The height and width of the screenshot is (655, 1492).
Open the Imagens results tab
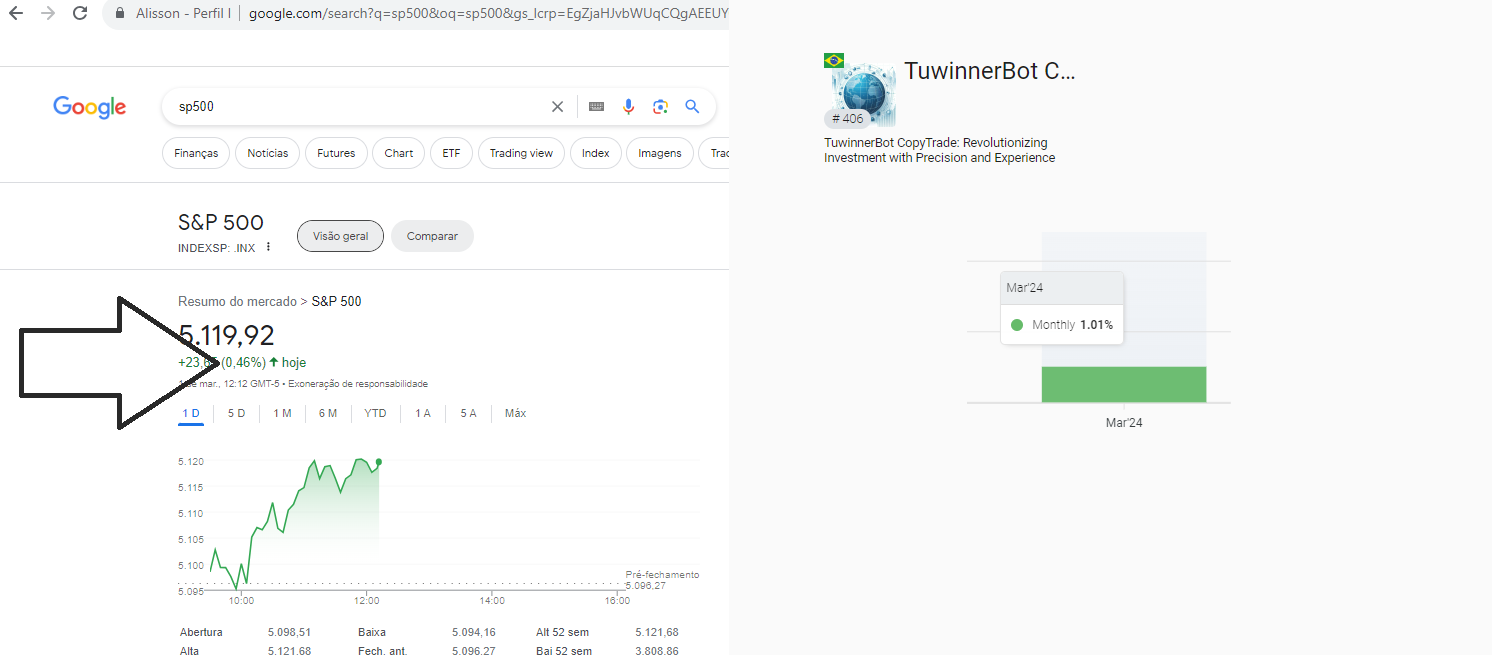(x=659, y=152)
